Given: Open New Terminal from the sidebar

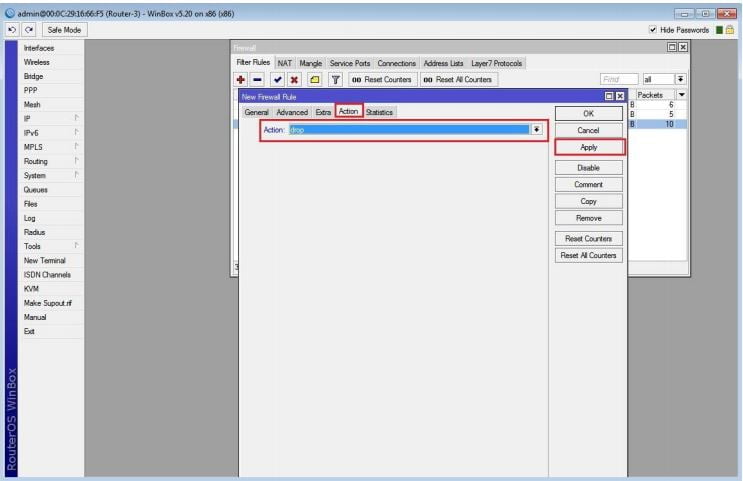Looking at the screenshot, I should 45,260.
